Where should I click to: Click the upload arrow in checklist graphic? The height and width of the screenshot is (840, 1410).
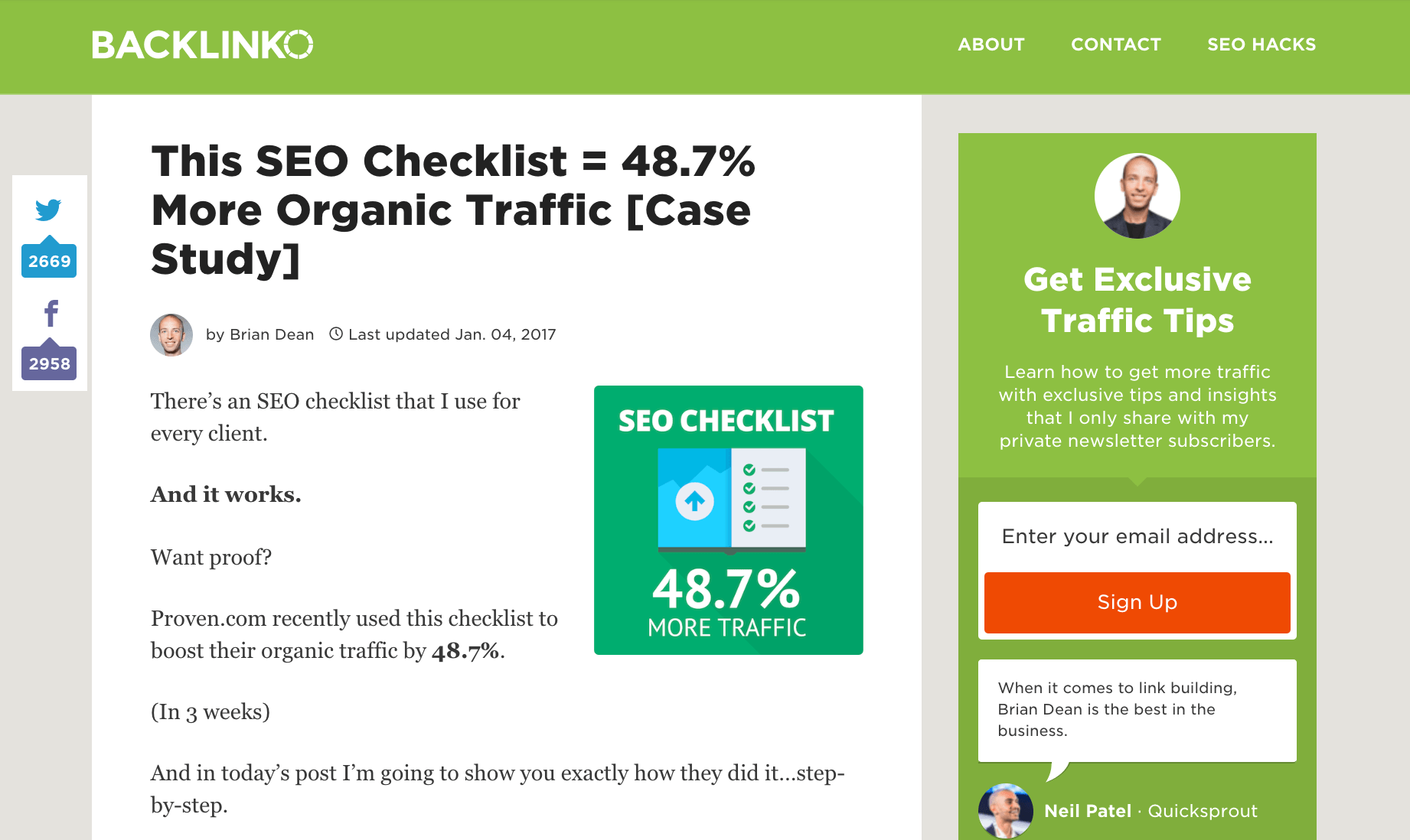tap(694, 502)
